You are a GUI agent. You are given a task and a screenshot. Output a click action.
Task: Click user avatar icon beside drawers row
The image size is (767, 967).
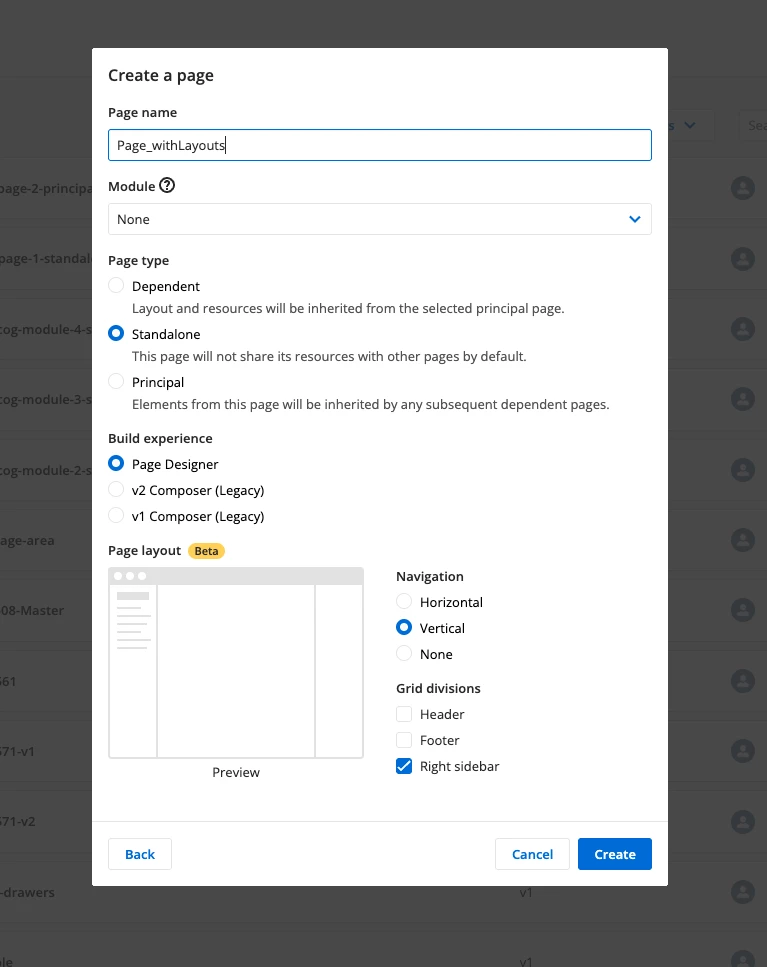[743, 892]
